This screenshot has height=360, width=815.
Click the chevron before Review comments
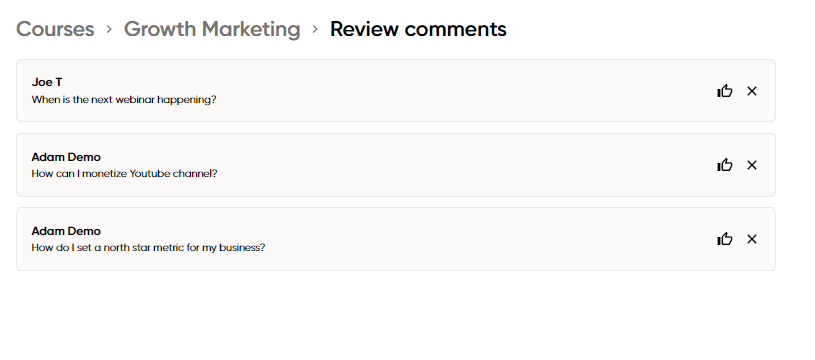(x=315, y=30)
